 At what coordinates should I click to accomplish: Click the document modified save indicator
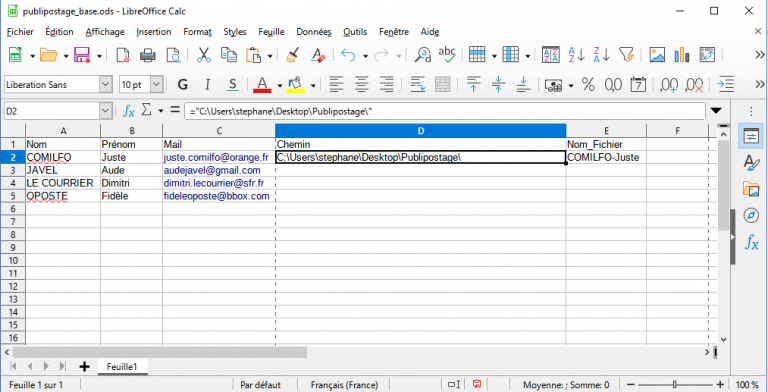click(x=477, y=385)
